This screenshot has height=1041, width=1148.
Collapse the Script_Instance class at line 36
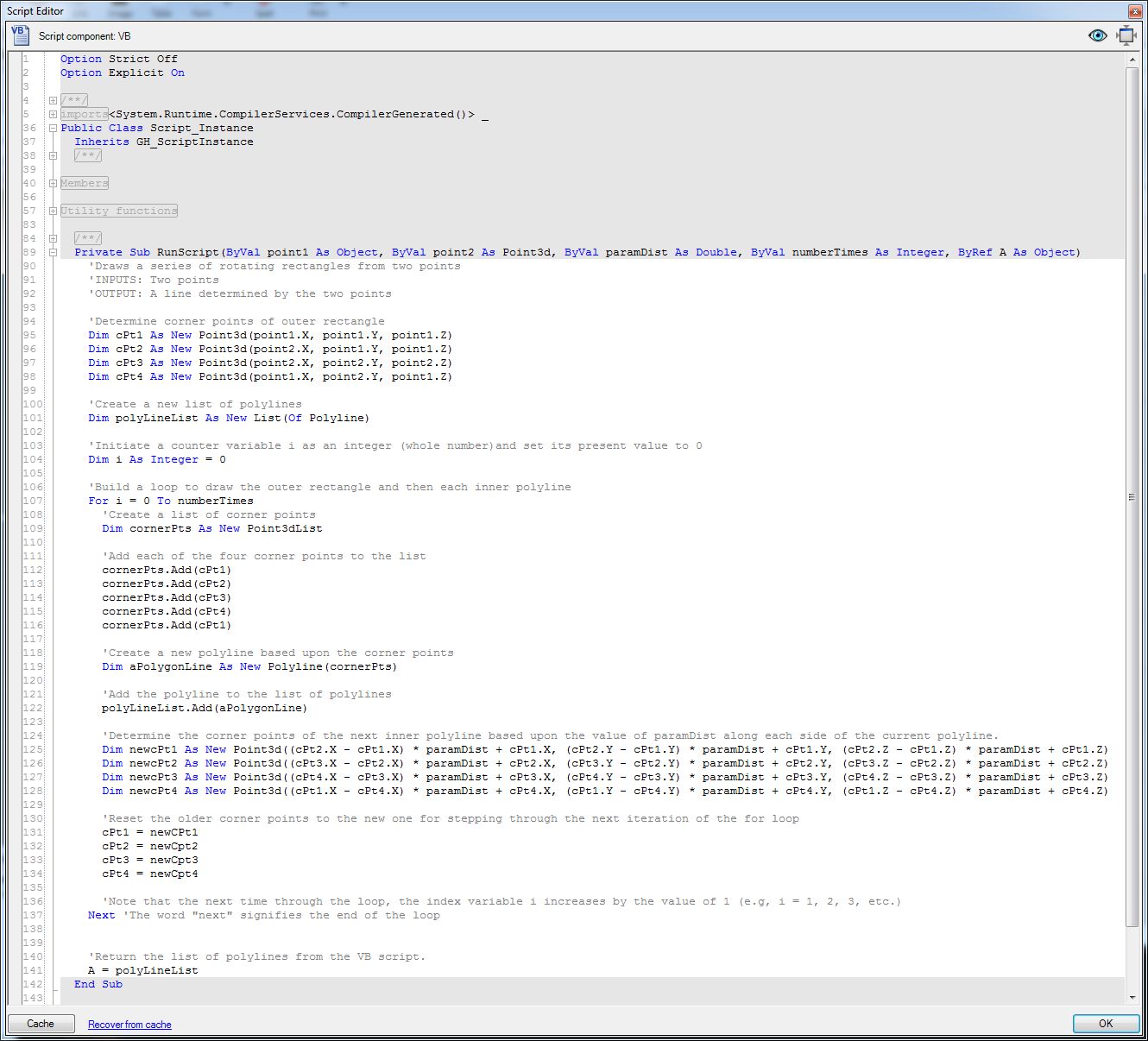click(53, 128)
